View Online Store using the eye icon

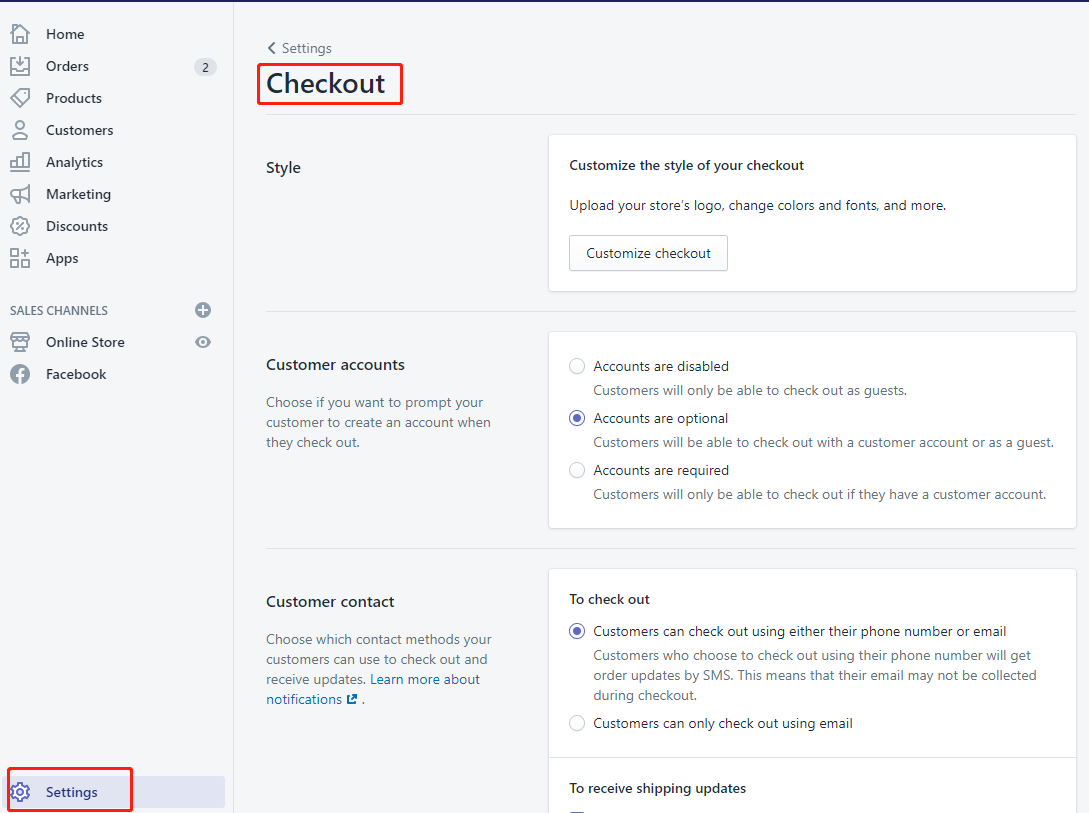point(203,342)
